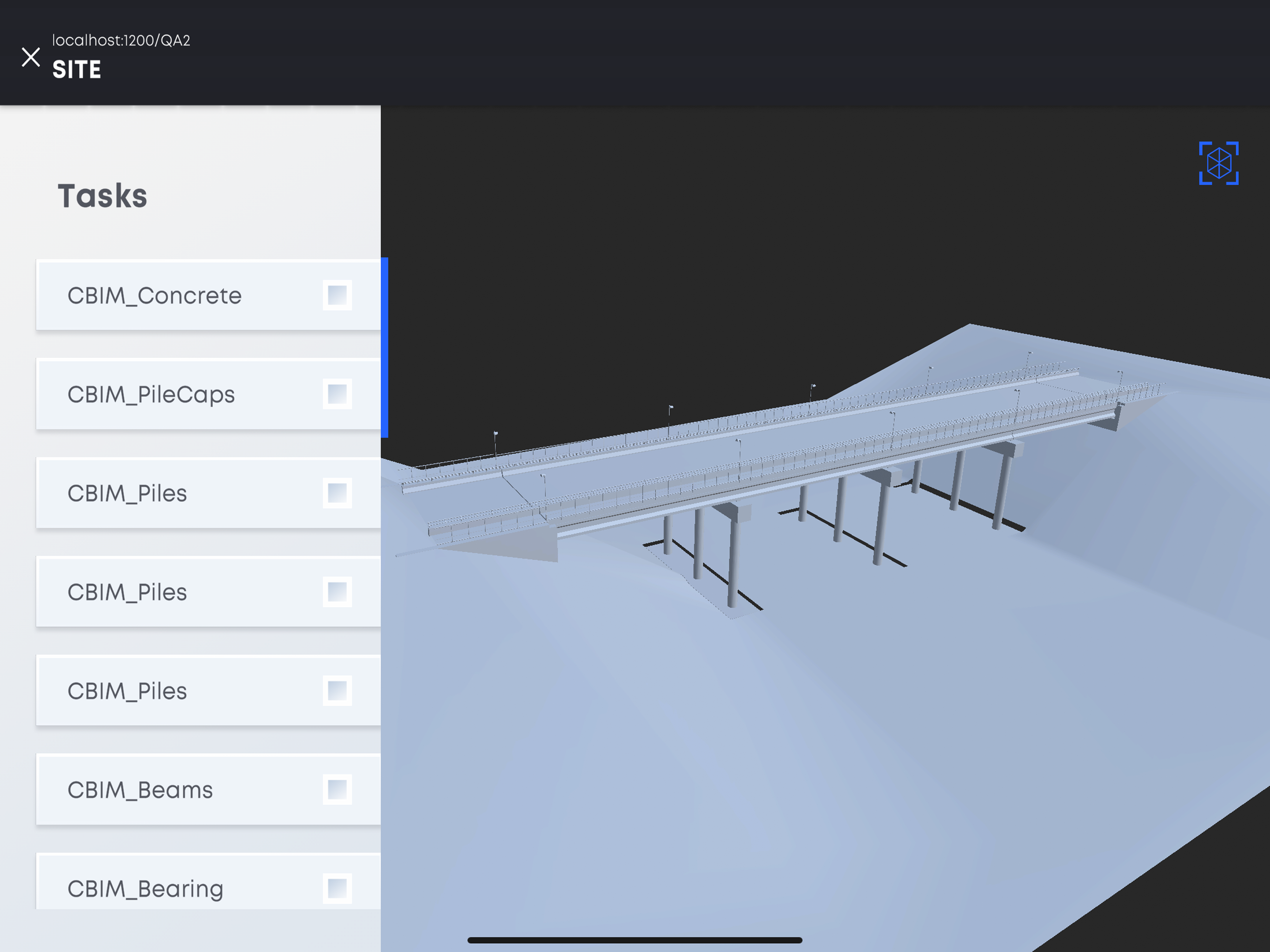The width and height of the screenshot is (1270, 952).
Task: Activate the 3D cube focus icon
Action: point(1218,163)
